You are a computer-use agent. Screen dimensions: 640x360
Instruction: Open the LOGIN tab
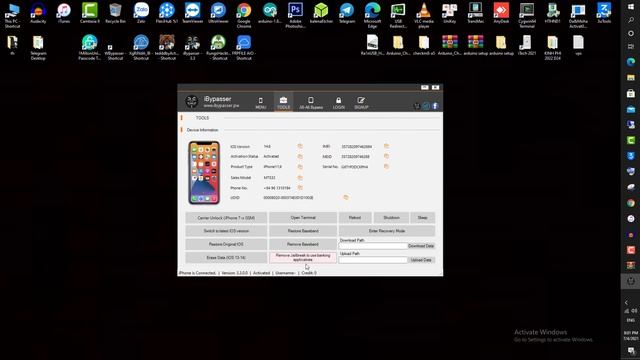point(338,103)
